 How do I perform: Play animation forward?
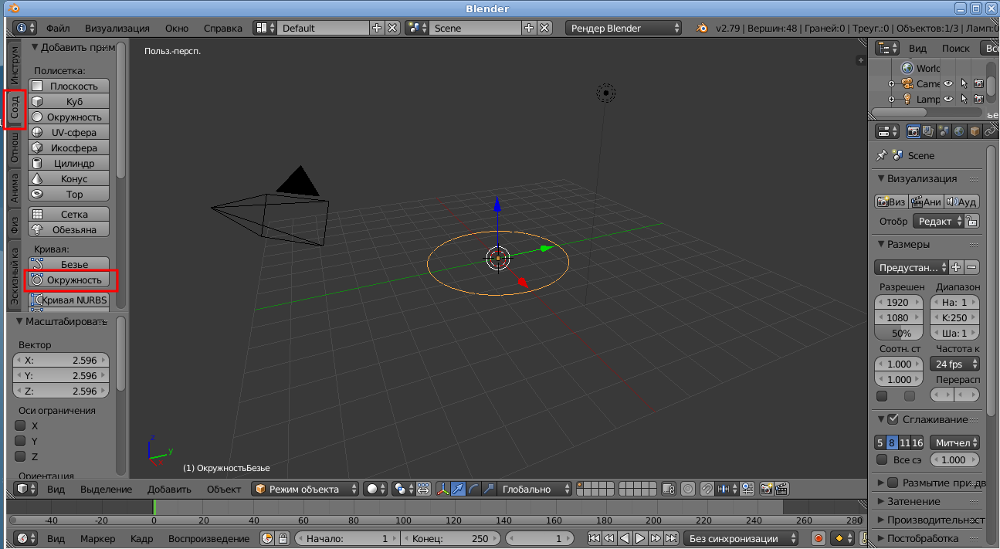(640, 538)
